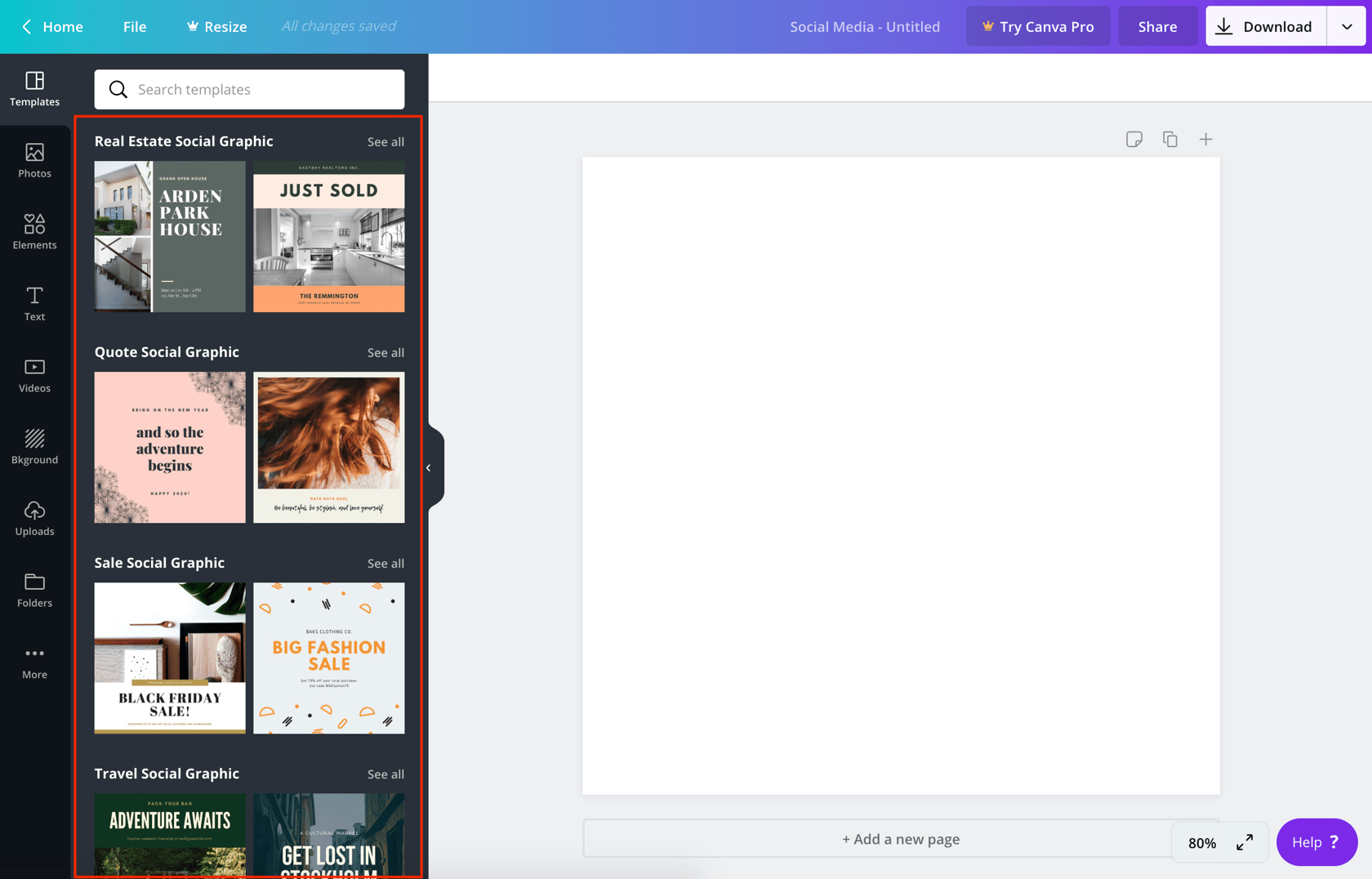The width and height of the screenshot is (1372, 879).
Task: Open the Videos panel
Action: [34, 375]
